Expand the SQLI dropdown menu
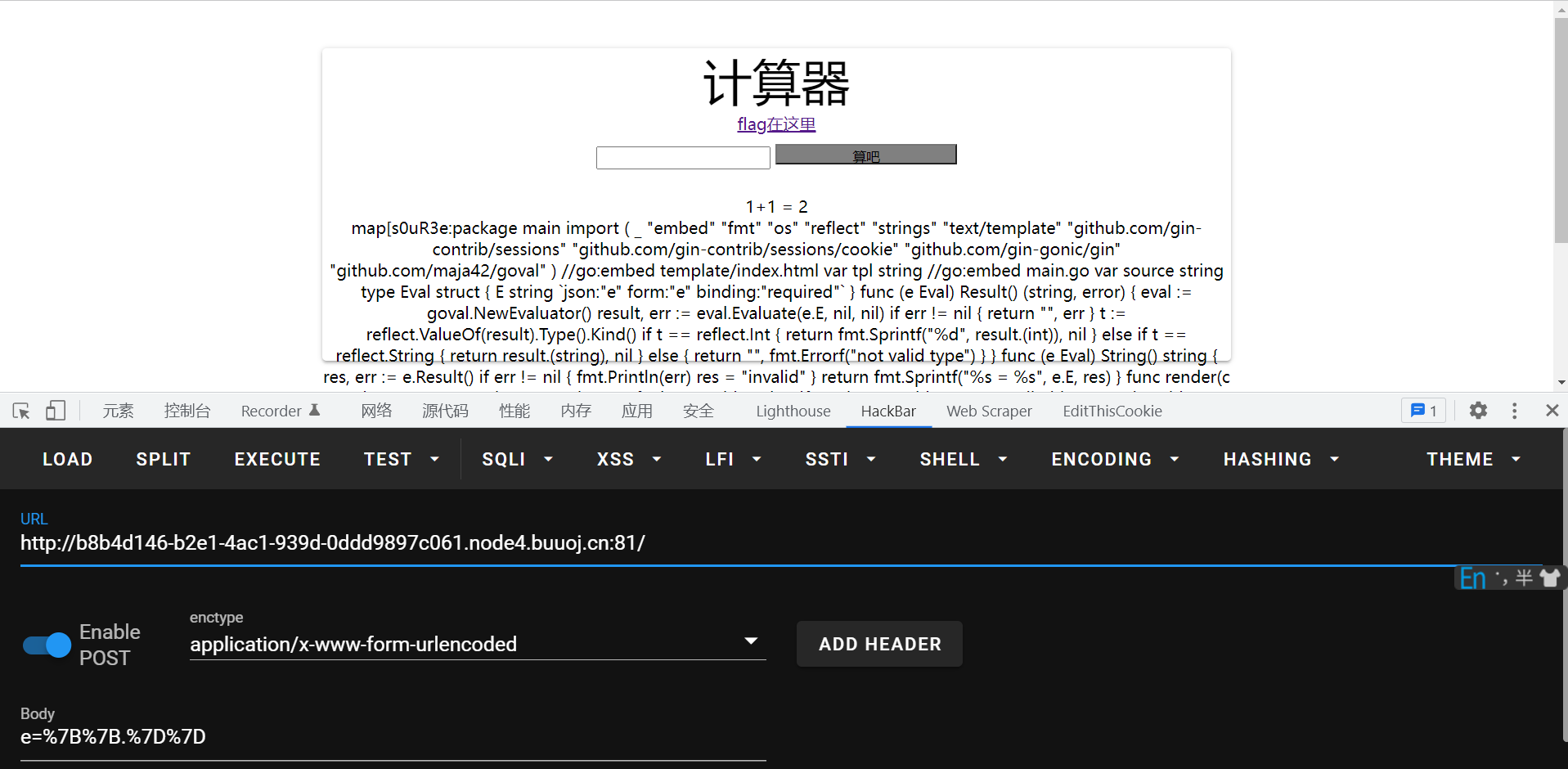Image resolution: width=1568 pixels, height=769 pixels. 517,460
